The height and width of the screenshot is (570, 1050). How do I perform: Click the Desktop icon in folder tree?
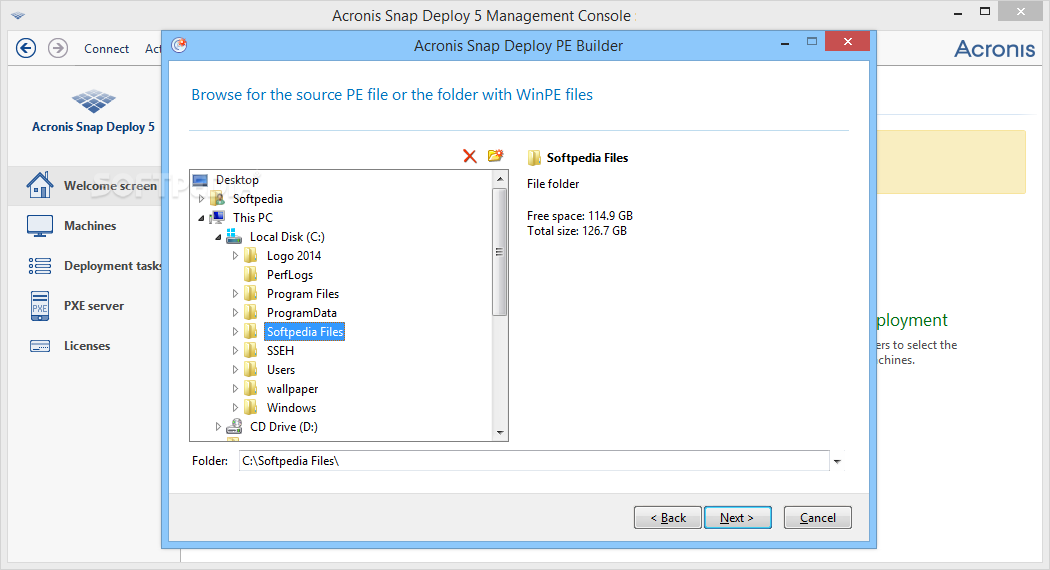point(200,180)
